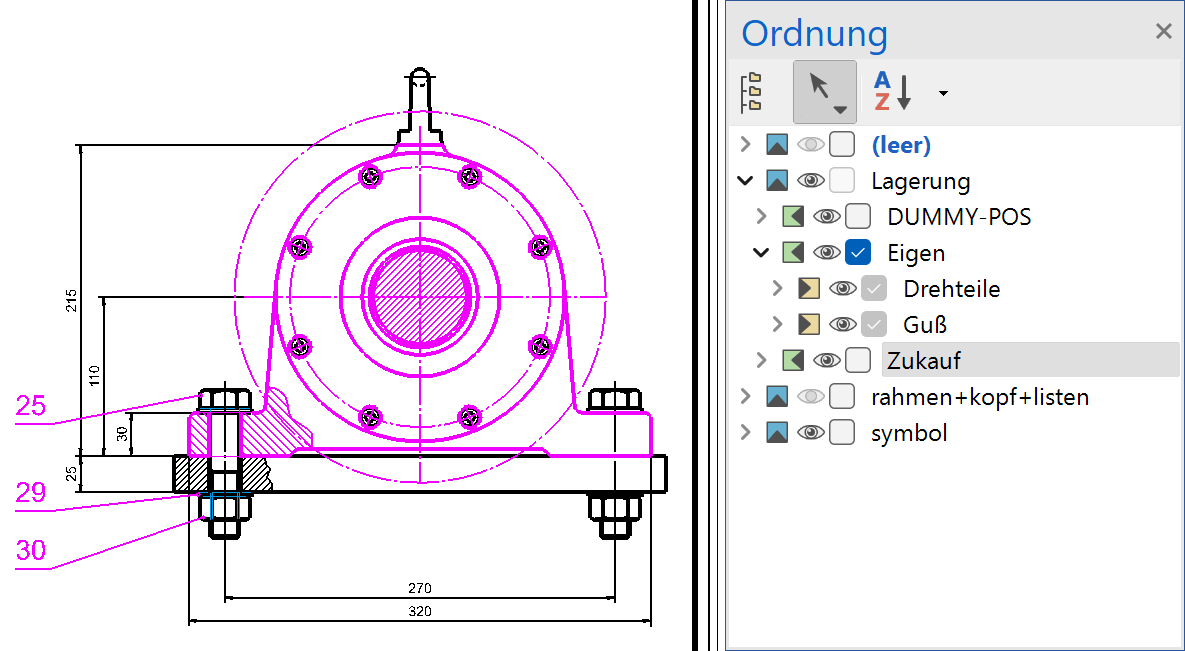Screen dimensions: 1185x651
Task: Select the rahmen+kopf+listen entry label
Action: [979, 397]
